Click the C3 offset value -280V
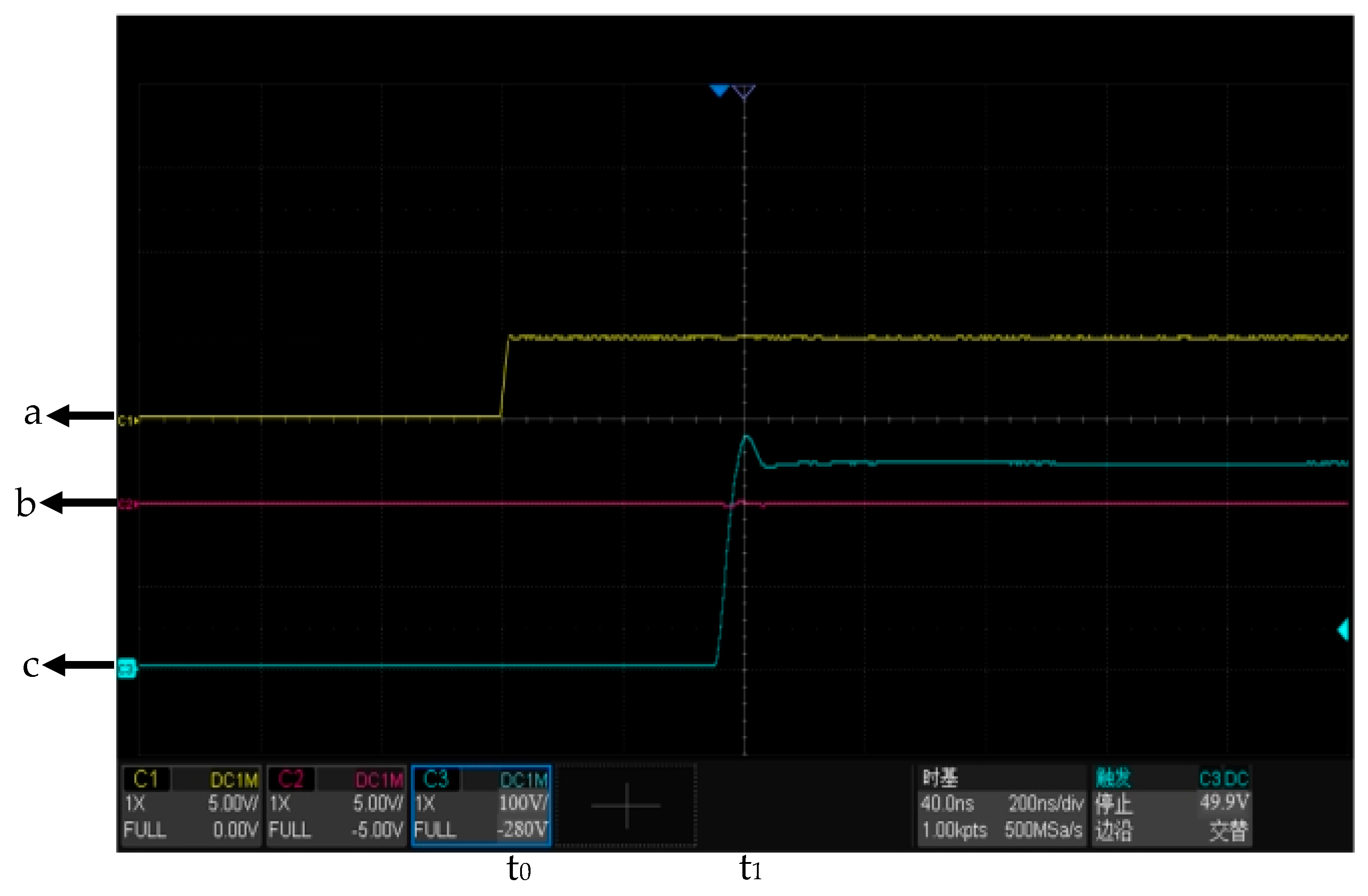 point(522,829)
